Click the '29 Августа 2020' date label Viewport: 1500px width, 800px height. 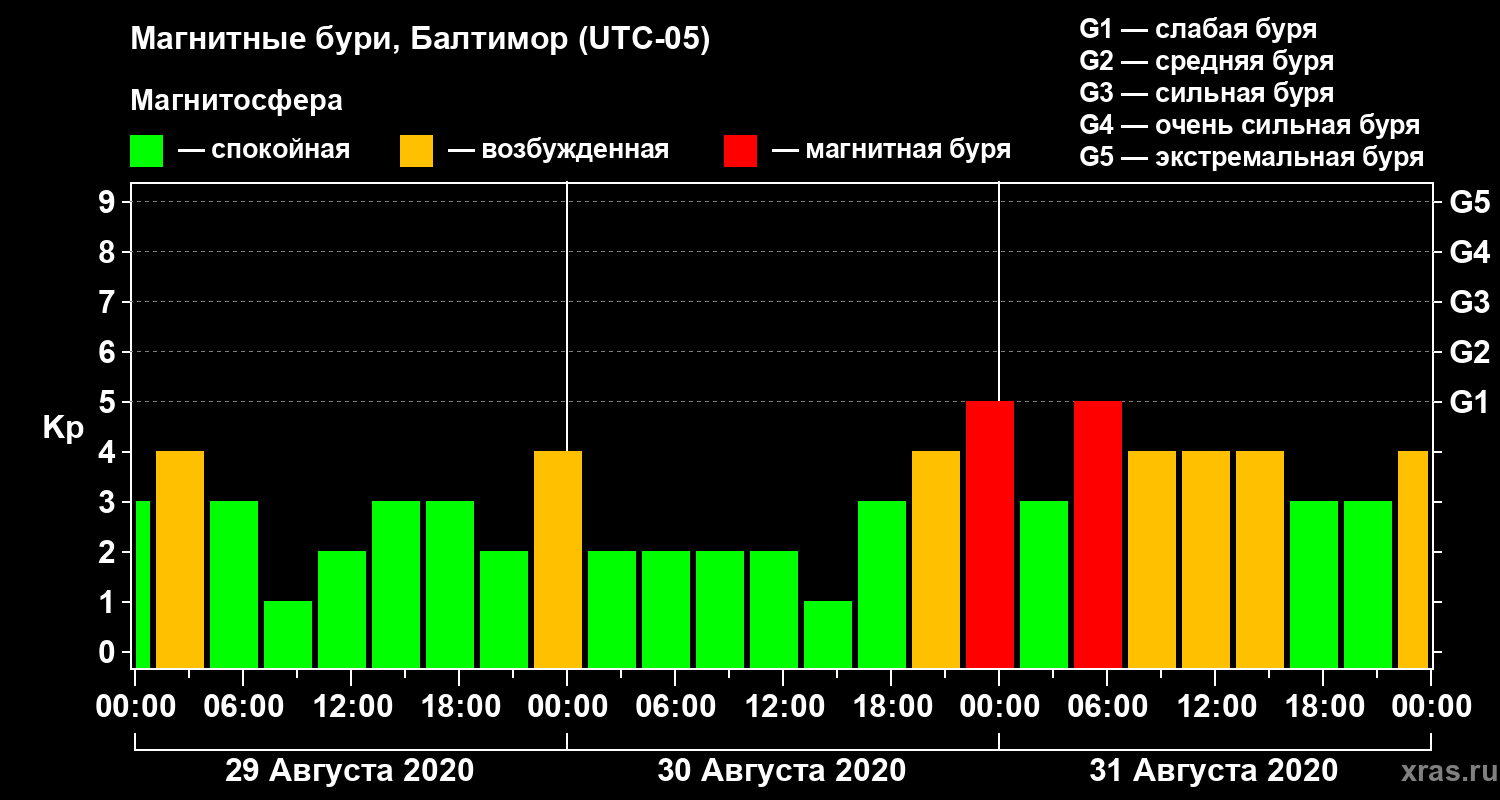[349, 771]
